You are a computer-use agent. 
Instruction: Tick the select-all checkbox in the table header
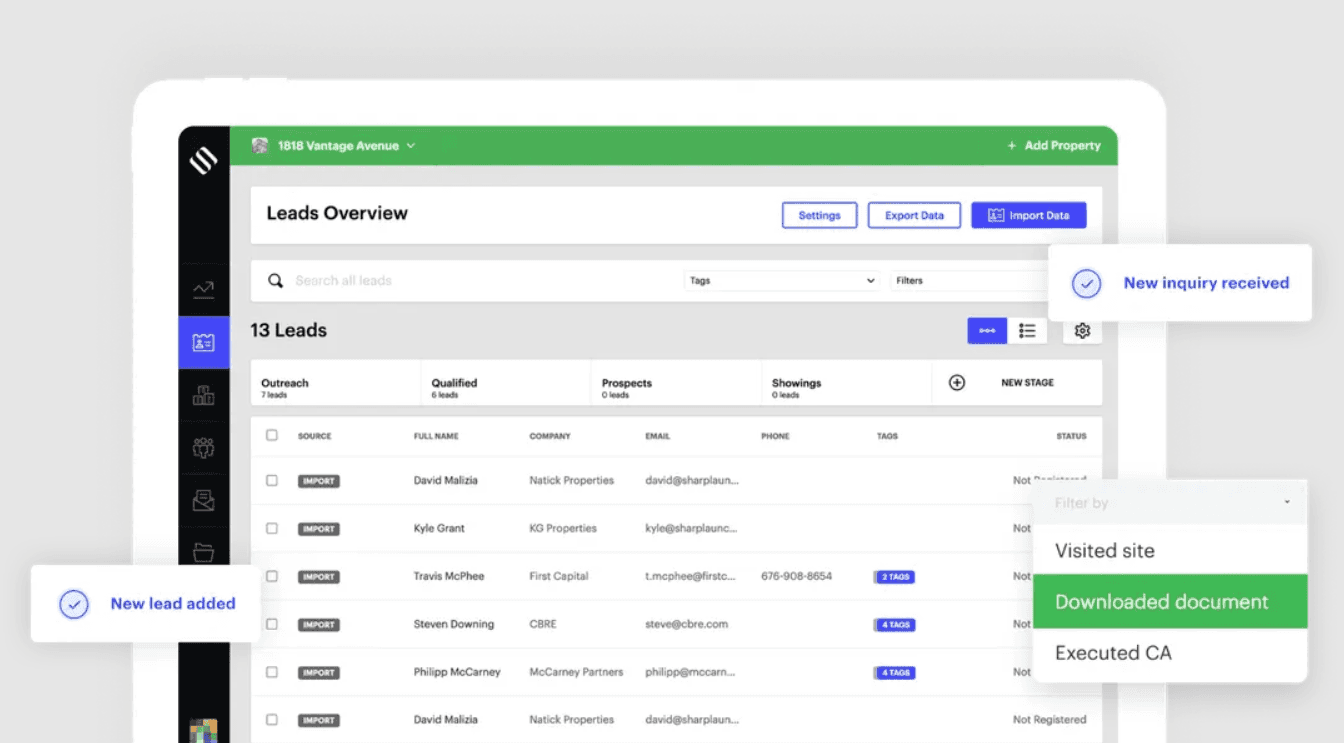click(x=271, y=436)
